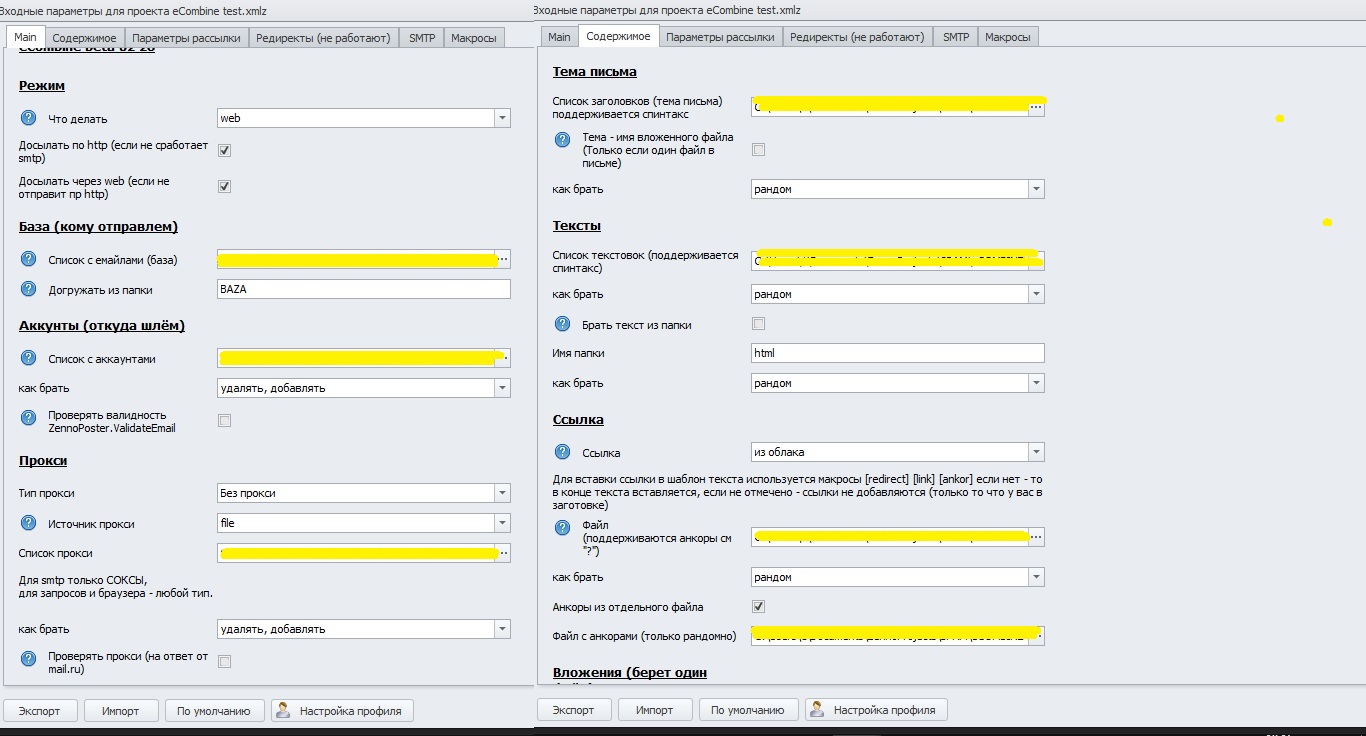Click Импорт button in Main-tab window

(x=120, y=711)
